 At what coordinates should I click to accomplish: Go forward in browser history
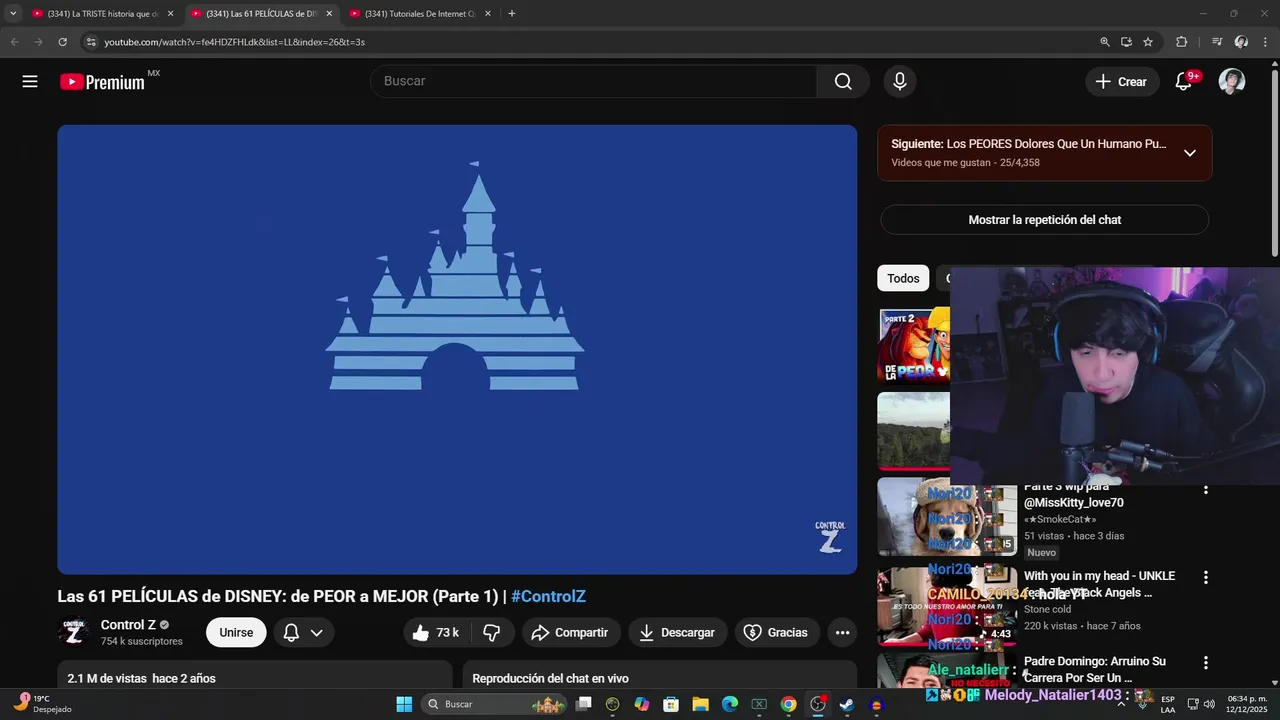tap(38, 42)
